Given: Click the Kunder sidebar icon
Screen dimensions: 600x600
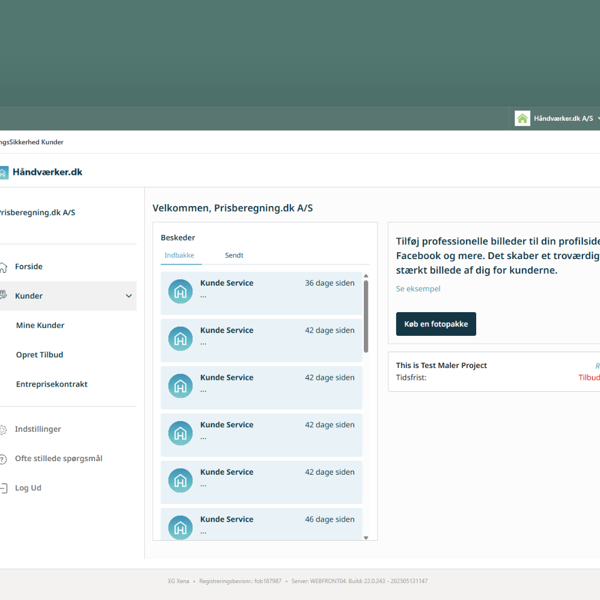Looking at the screenshot, I should (x=3, y=296).
